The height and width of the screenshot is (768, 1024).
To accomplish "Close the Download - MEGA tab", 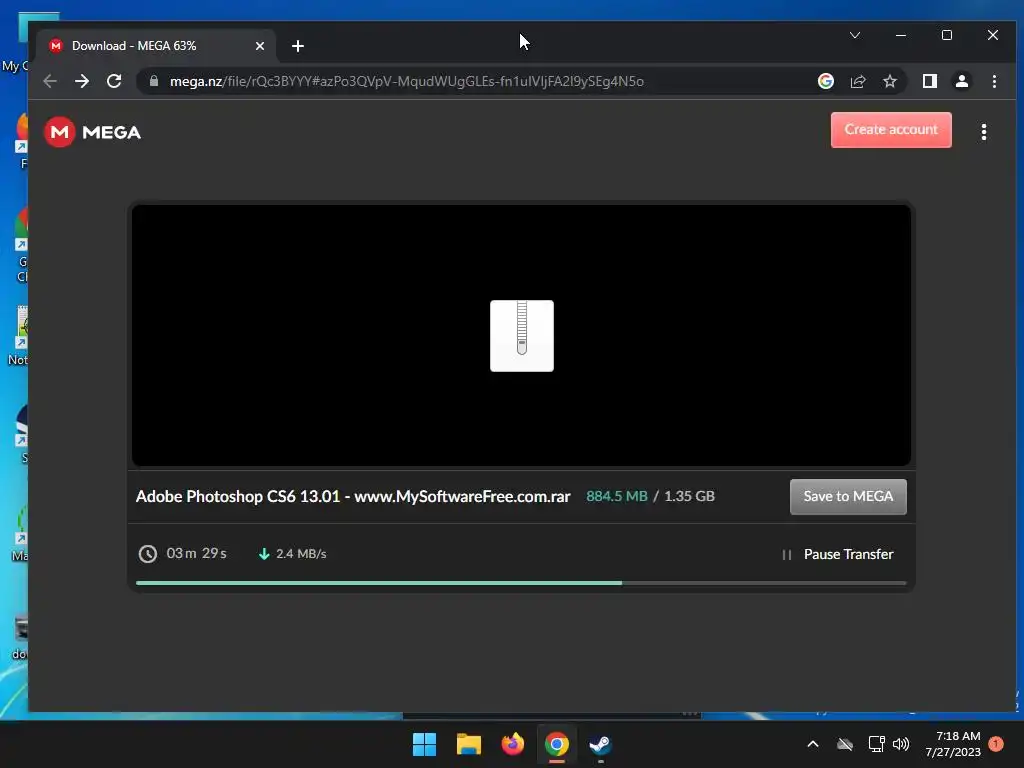I will coord(259,46).
